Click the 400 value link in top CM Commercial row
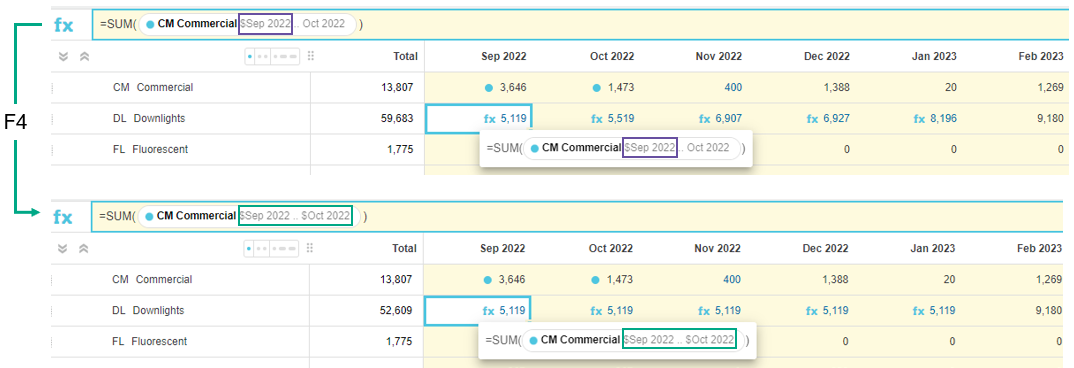The height and width of the screenshot is (368, 1074). 732,88
